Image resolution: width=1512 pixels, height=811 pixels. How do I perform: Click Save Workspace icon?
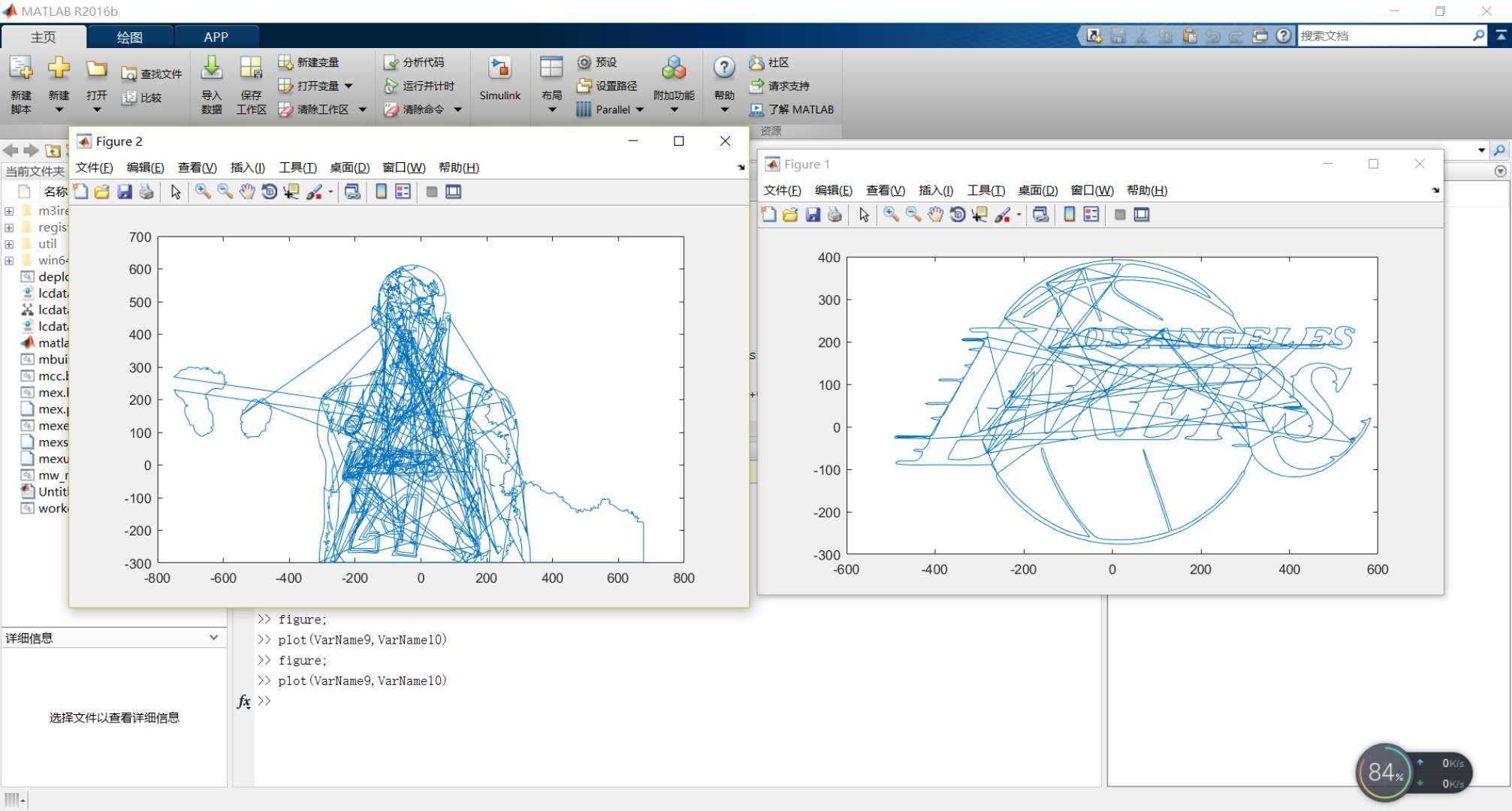[x=251, y=69]
